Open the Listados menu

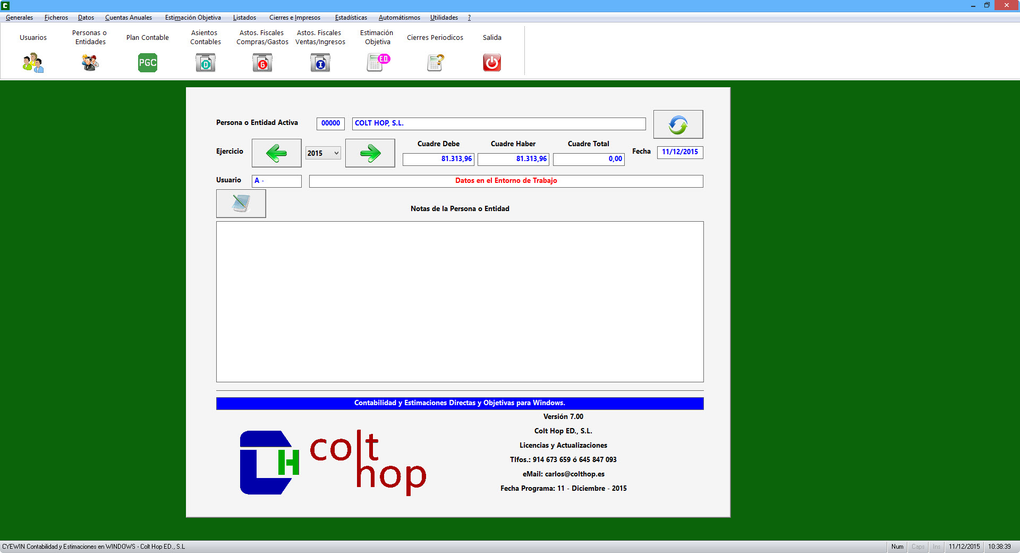(245, 18)
